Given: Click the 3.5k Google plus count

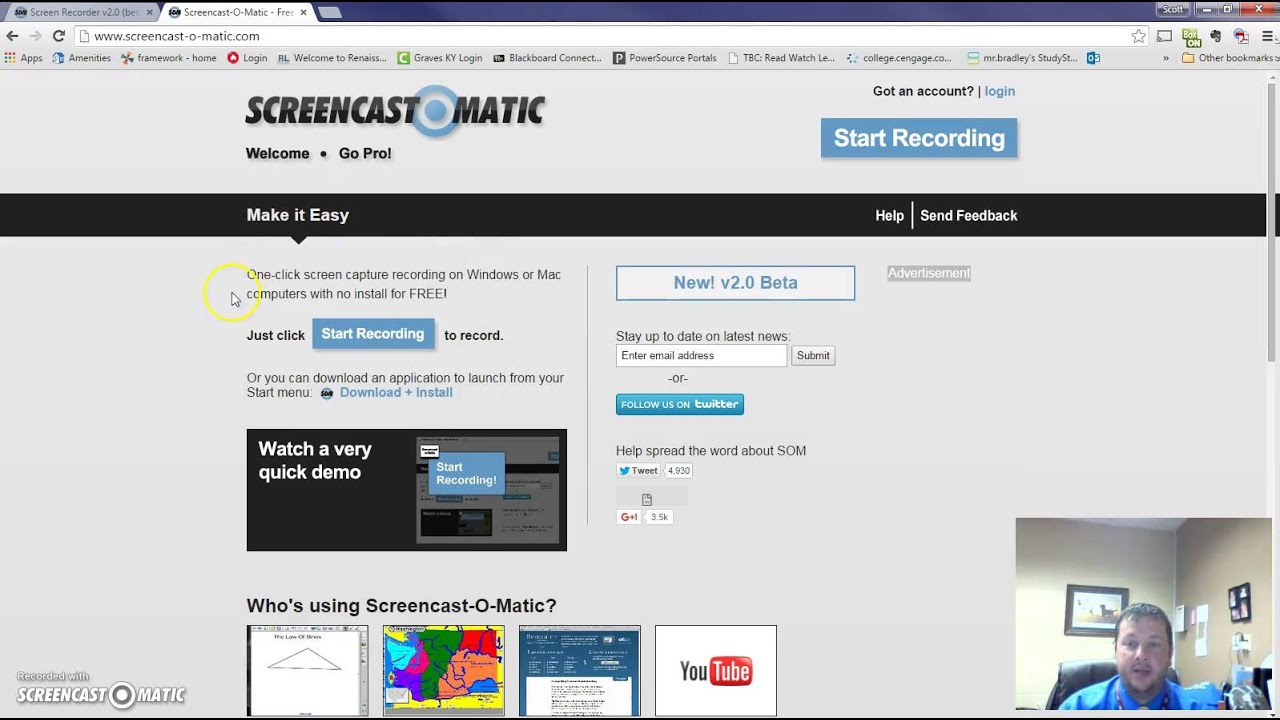Looking at the screenshot, I should pos(659,517).
